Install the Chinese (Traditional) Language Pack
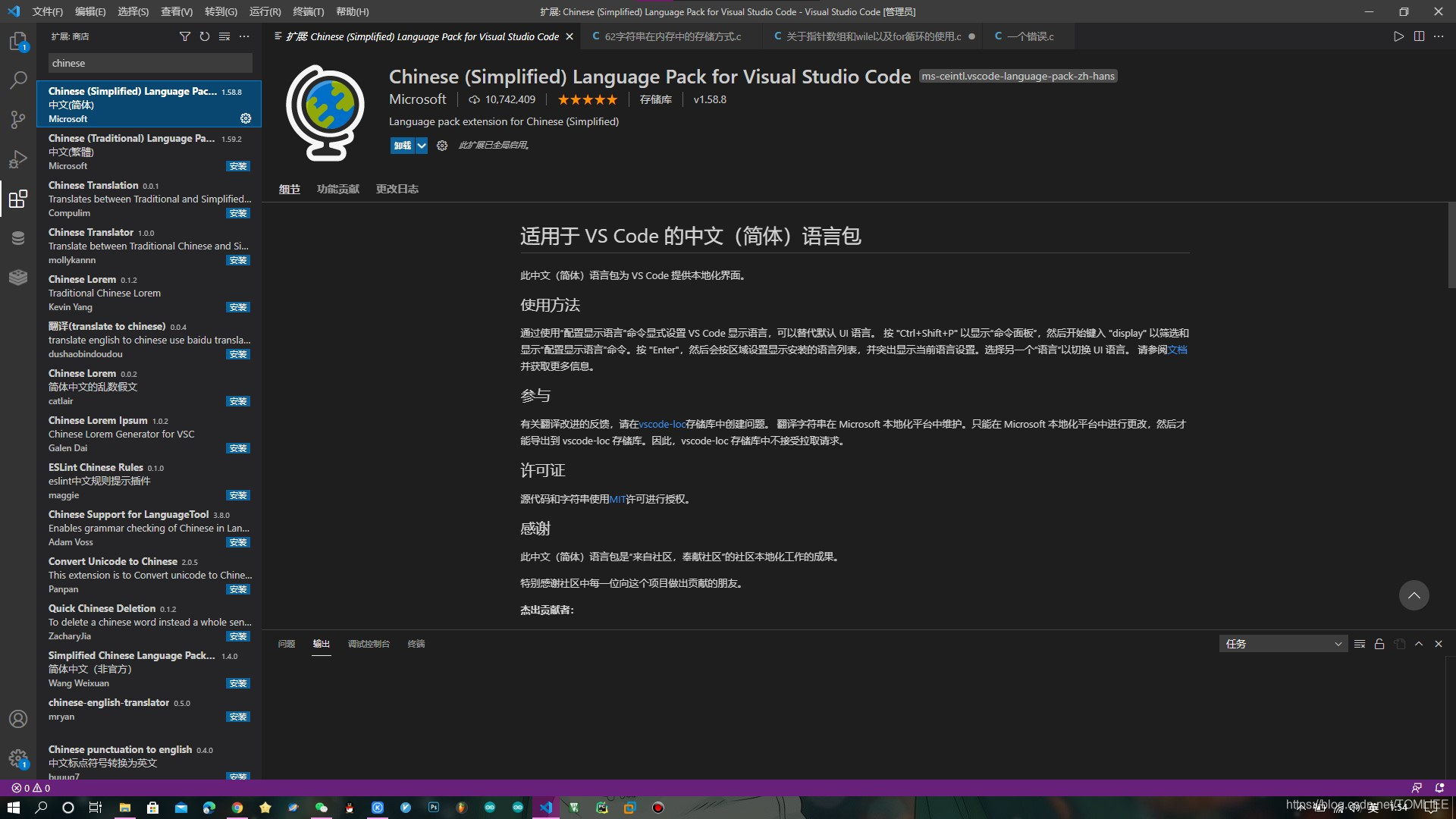The image size is (1456, 819). tap(237, 166)
